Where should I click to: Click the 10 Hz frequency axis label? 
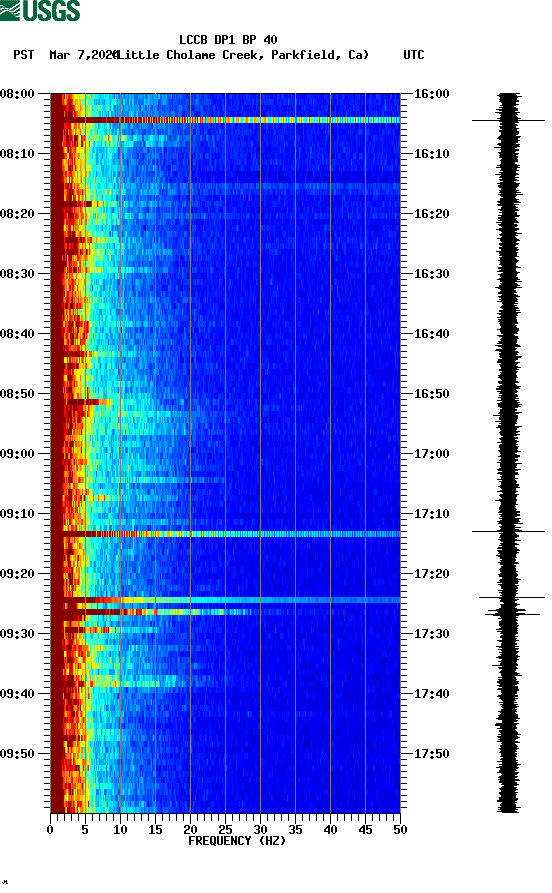pos(120,830)
